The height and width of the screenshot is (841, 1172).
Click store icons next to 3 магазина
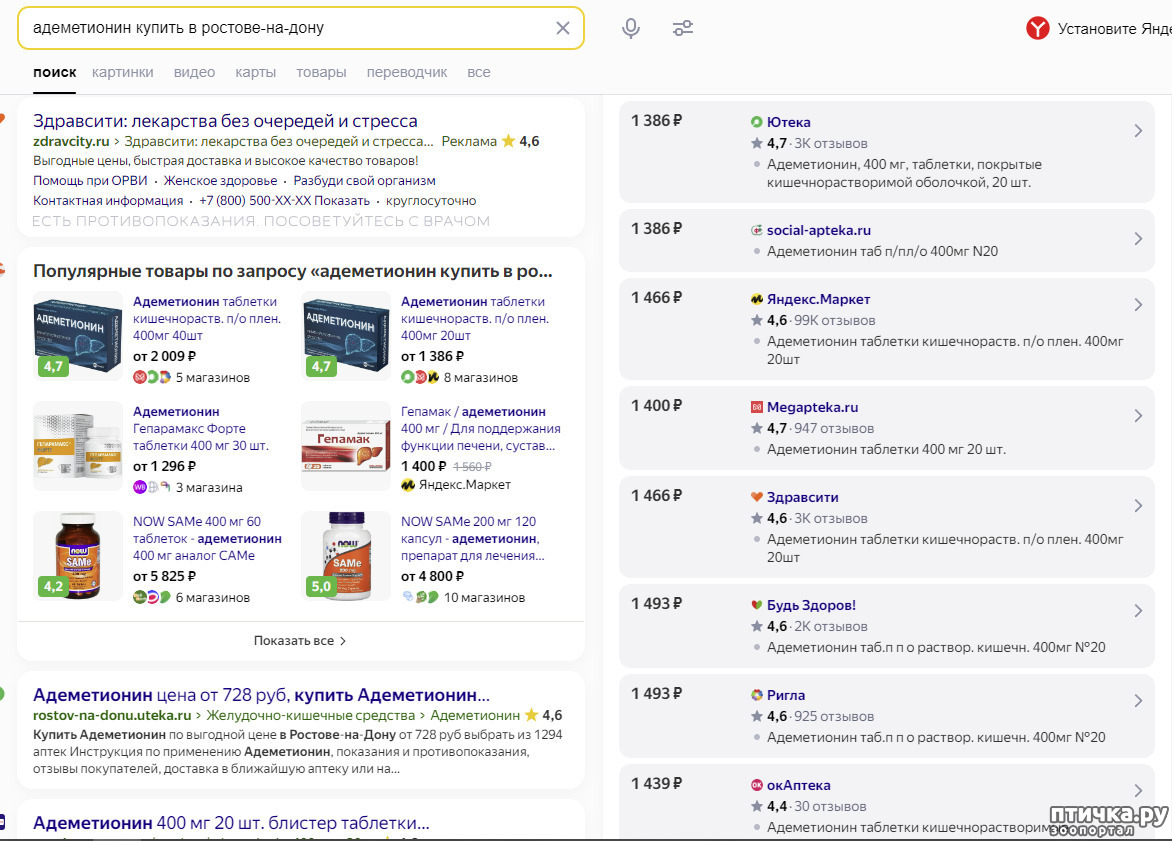(152, 487)
